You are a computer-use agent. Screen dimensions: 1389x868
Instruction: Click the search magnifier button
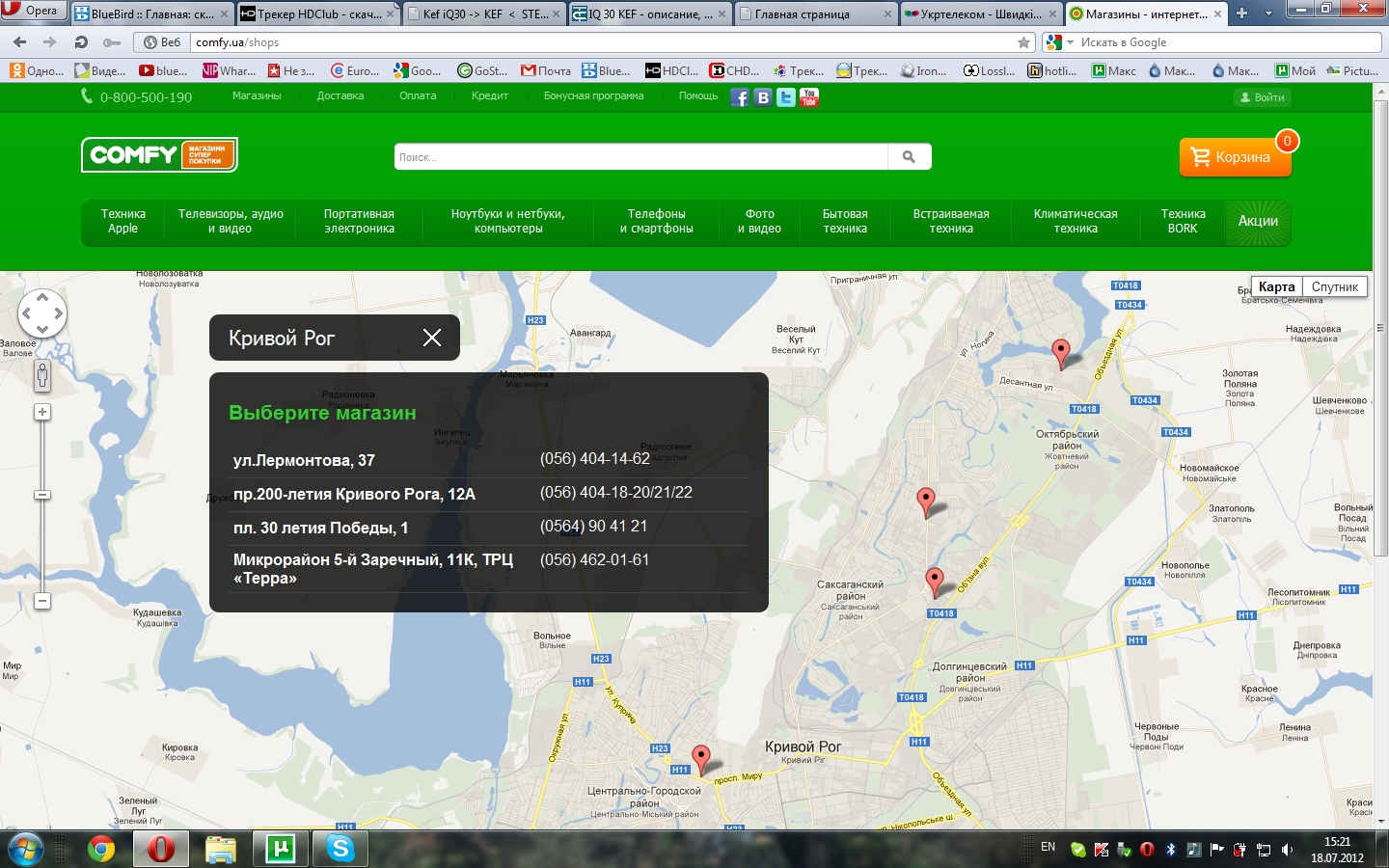point(909,157)
